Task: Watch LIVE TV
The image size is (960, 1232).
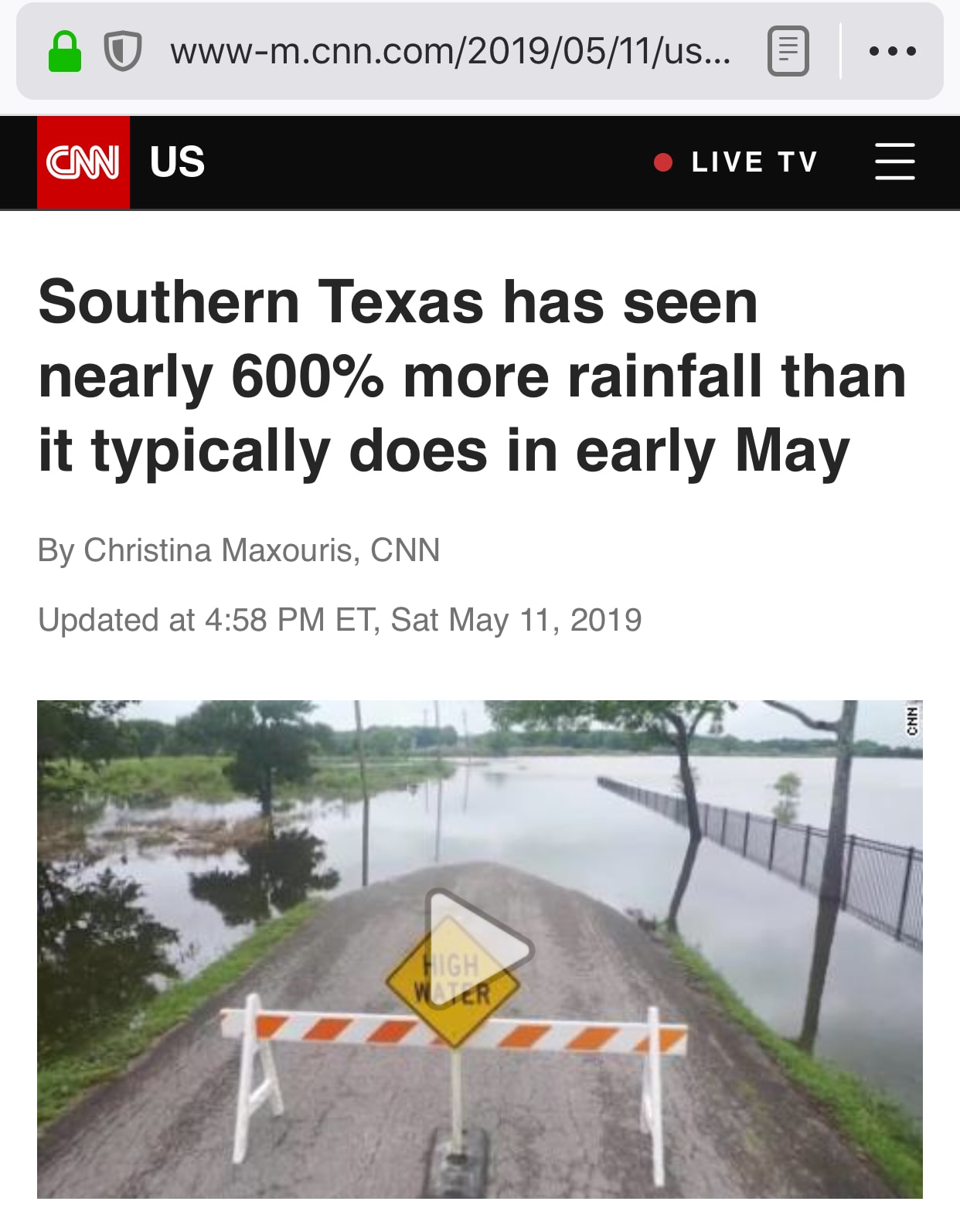Action: (754, 162)
